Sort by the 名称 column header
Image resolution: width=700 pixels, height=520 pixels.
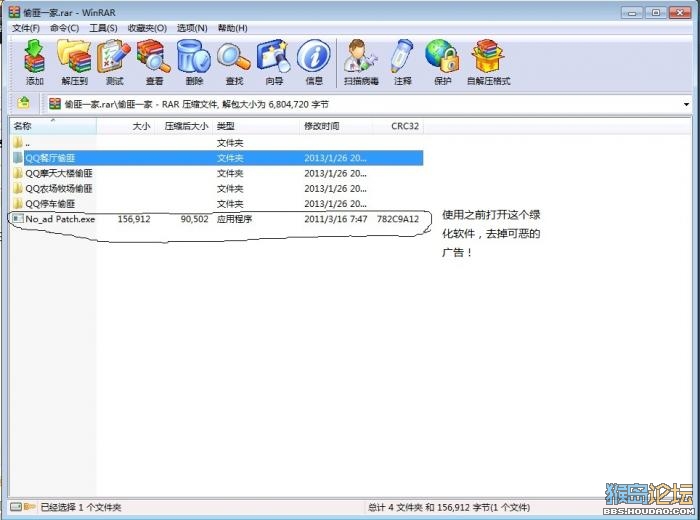(53, 126)
